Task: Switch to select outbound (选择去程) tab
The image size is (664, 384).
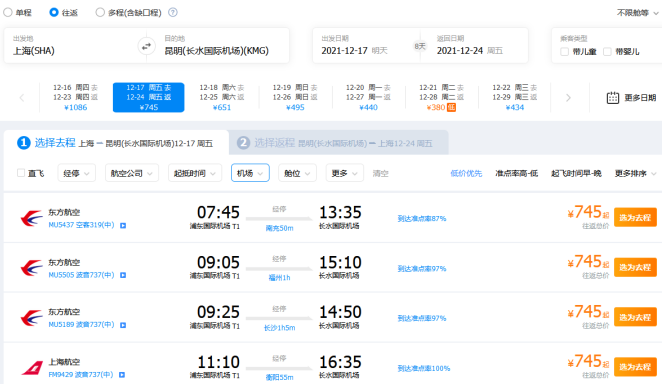Action: [x=116, y=143]
